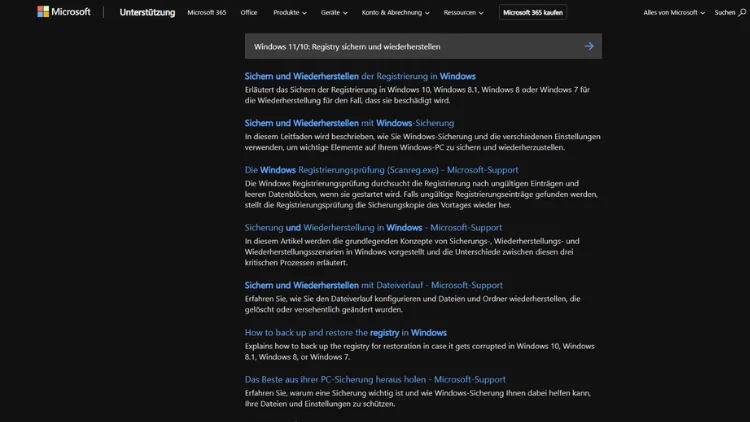This screenshot has width=750, height=422.
Task: Click the Microsoft logo
Action: pos(64,12)
